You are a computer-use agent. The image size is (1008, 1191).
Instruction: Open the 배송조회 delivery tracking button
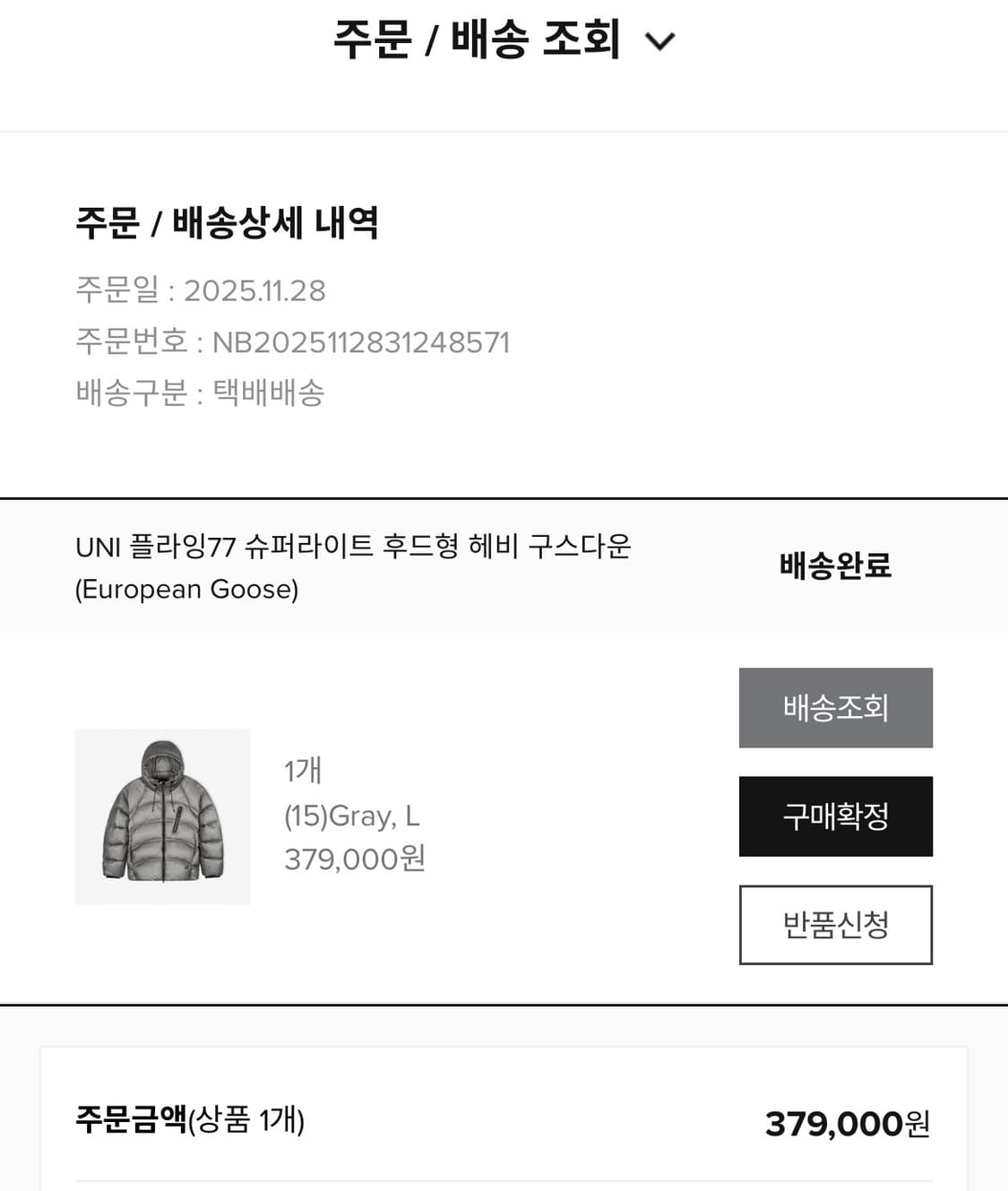pos(835,708)
